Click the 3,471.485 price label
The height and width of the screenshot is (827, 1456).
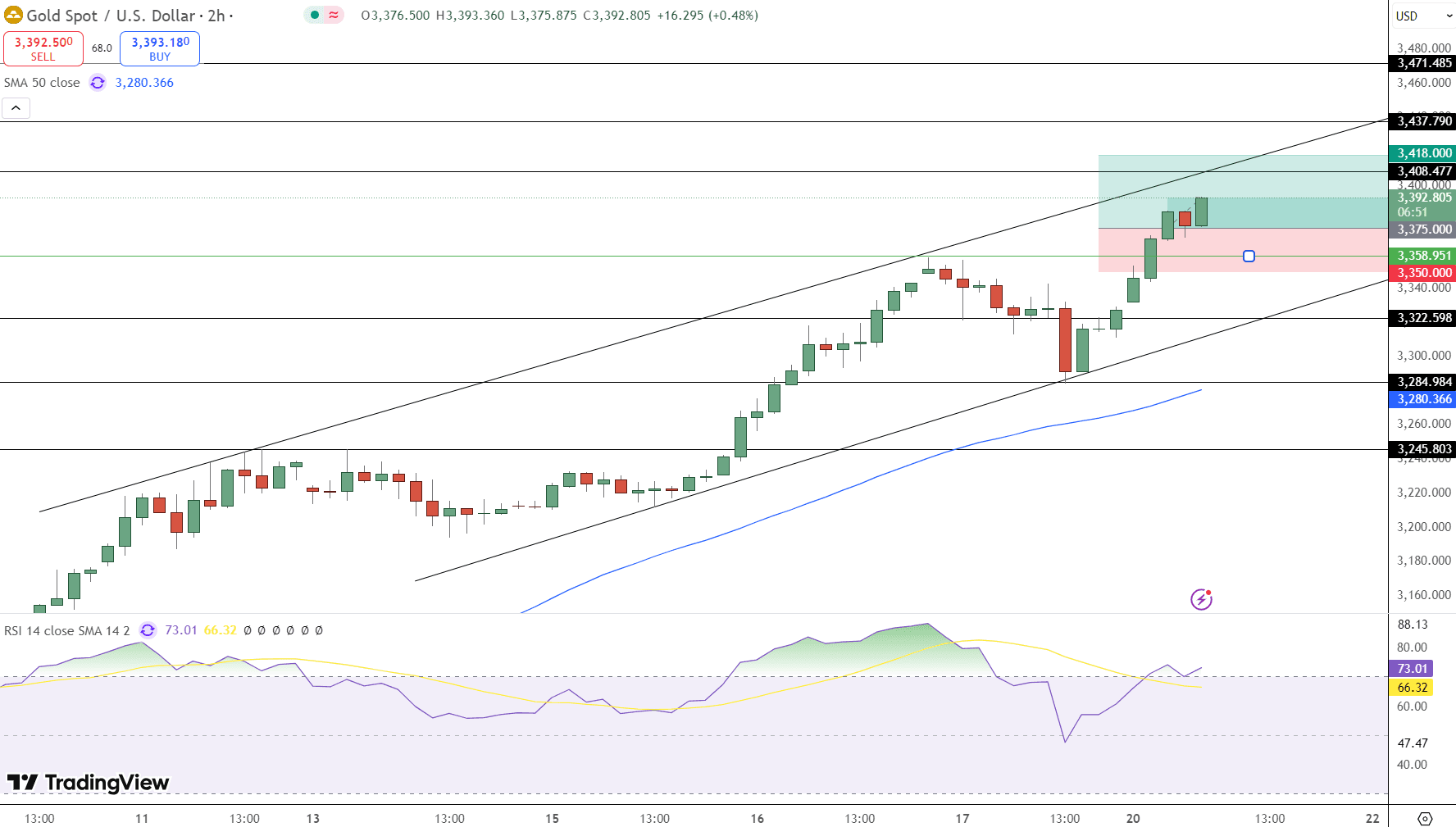(1422, 63)
